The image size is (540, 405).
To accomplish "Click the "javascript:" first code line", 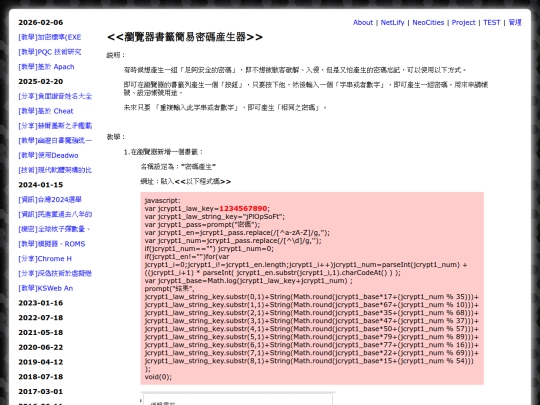I will [163, 200].
